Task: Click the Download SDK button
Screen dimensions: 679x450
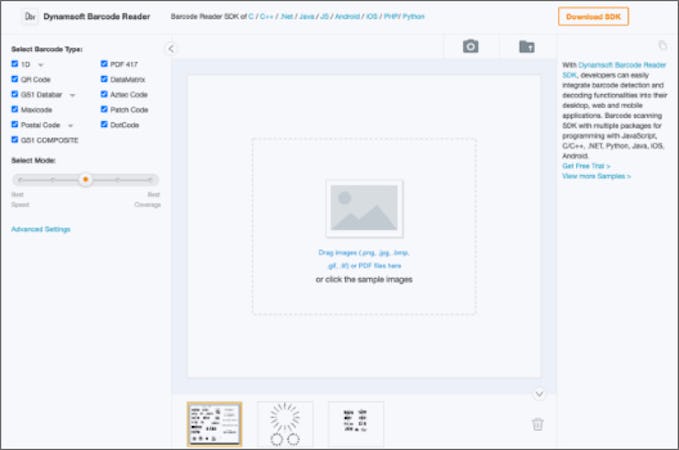Action: coord(593,17)
